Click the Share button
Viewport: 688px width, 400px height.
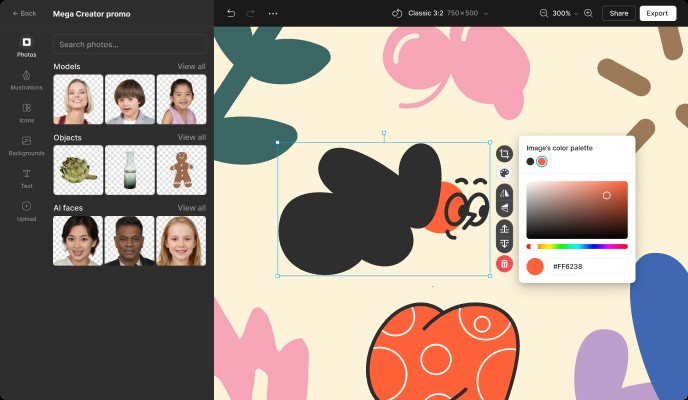click(x=619, y=13)
